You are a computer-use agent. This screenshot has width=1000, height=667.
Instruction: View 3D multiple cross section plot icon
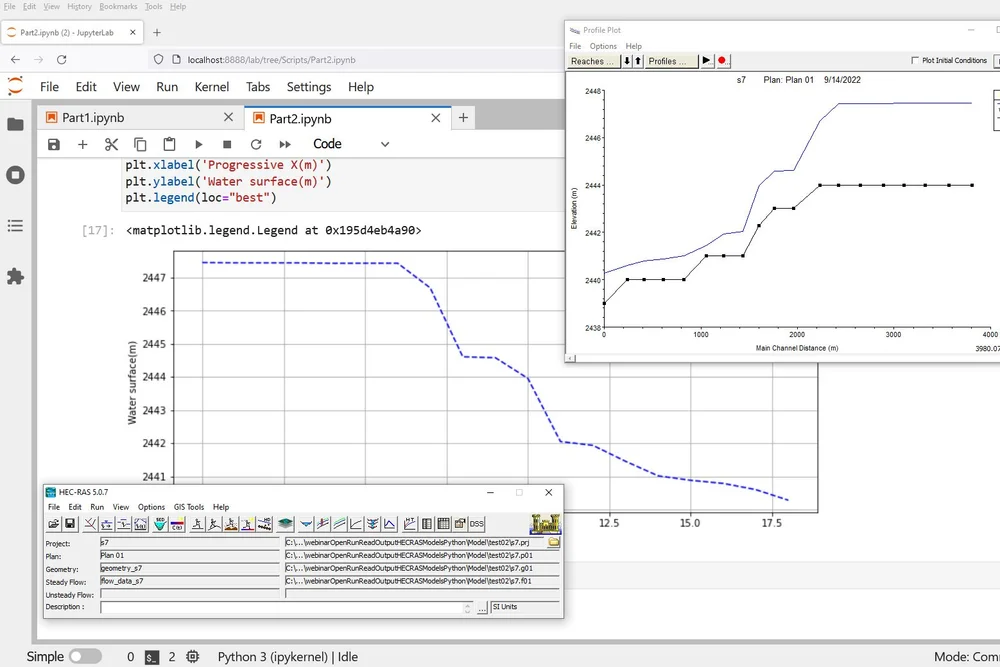coord(372,524)
